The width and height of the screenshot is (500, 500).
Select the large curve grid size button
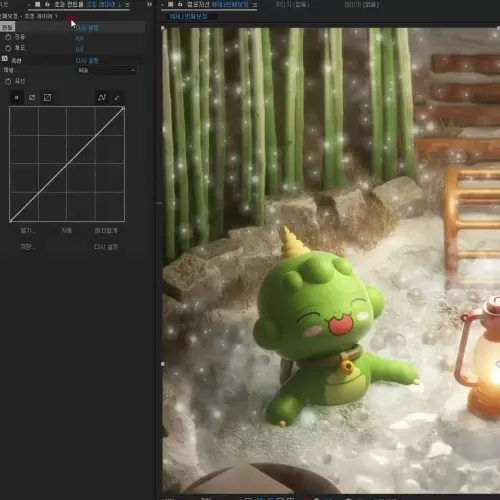click(47, 97)
